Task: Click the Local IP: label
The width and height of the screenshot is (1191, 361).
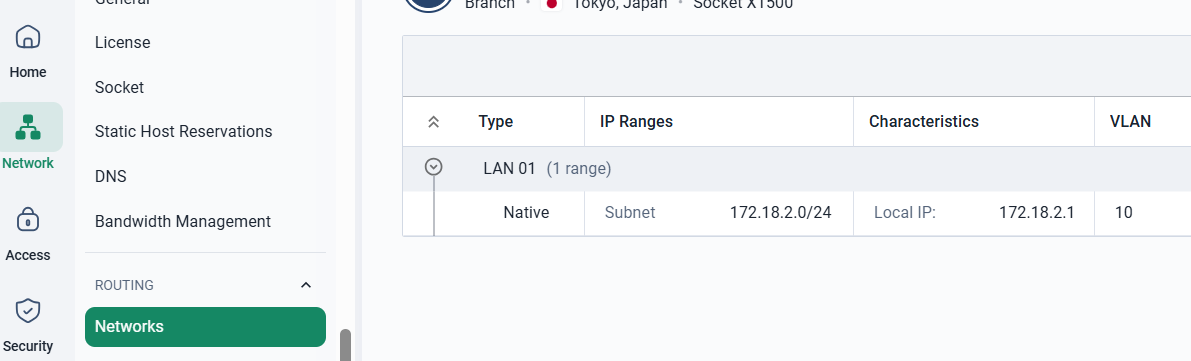Action: pos(905,213)
